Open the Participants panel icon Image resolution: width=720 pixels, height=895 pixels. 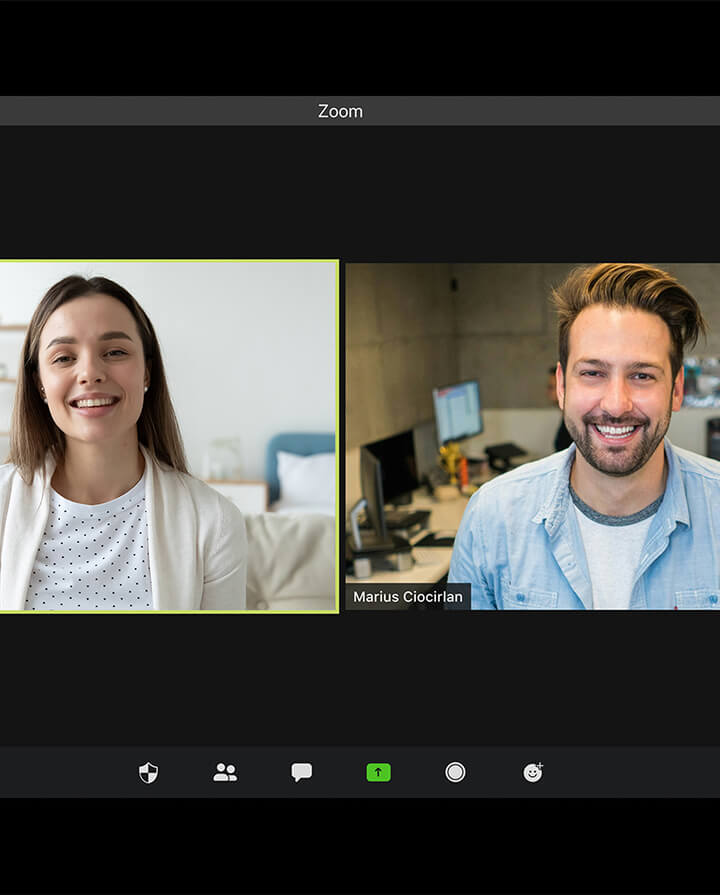pyautogui.click(x=225, y=772)
